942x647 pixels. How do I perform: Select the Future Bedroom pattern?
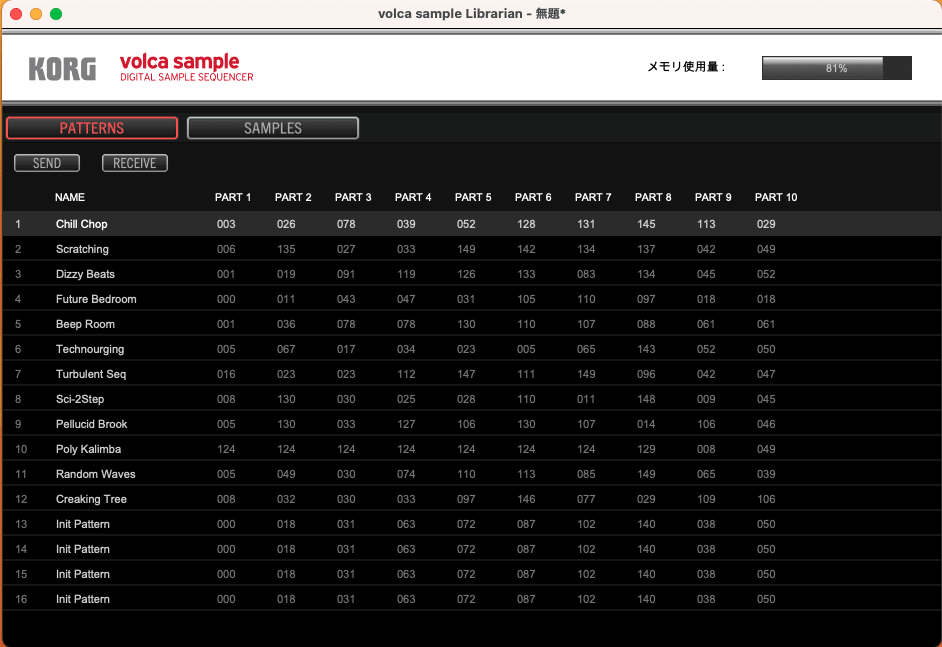point(471,299)
